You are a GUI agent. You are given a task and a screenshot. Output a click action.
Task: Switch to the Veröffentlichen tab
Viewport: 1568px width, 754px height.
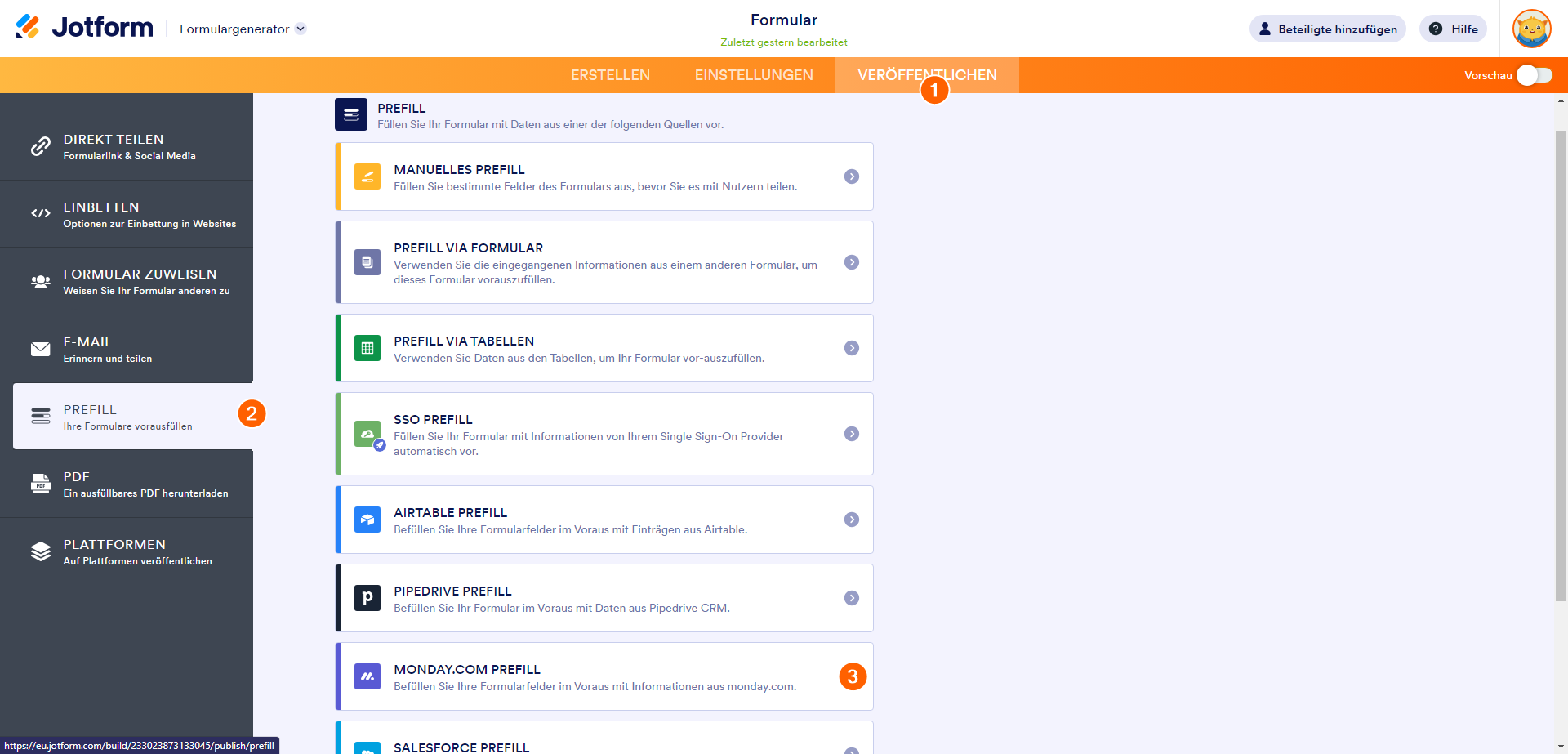[927, 75]
